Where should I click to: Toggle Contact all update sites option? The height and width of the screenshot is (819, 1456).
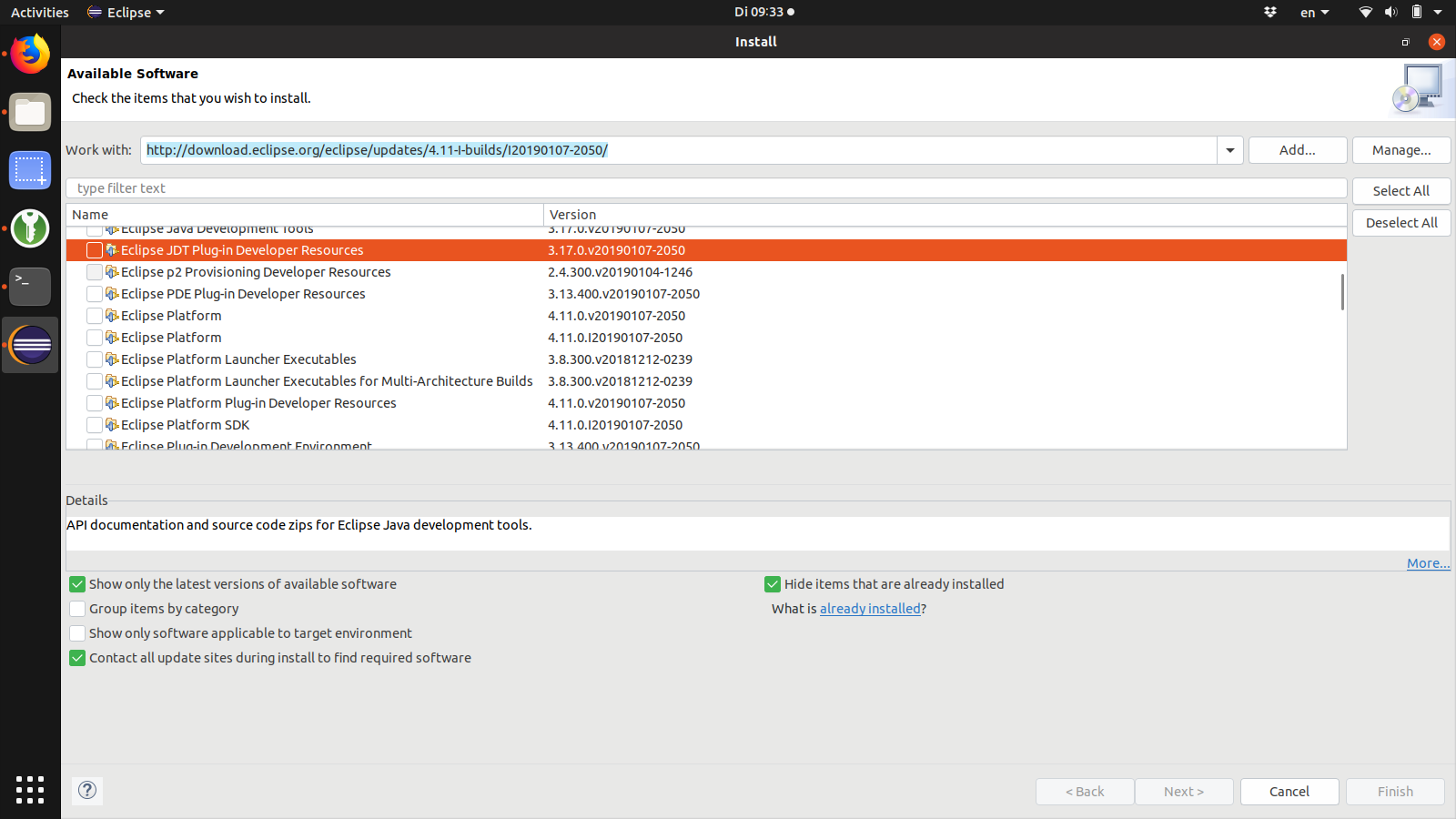pos(77,658)
